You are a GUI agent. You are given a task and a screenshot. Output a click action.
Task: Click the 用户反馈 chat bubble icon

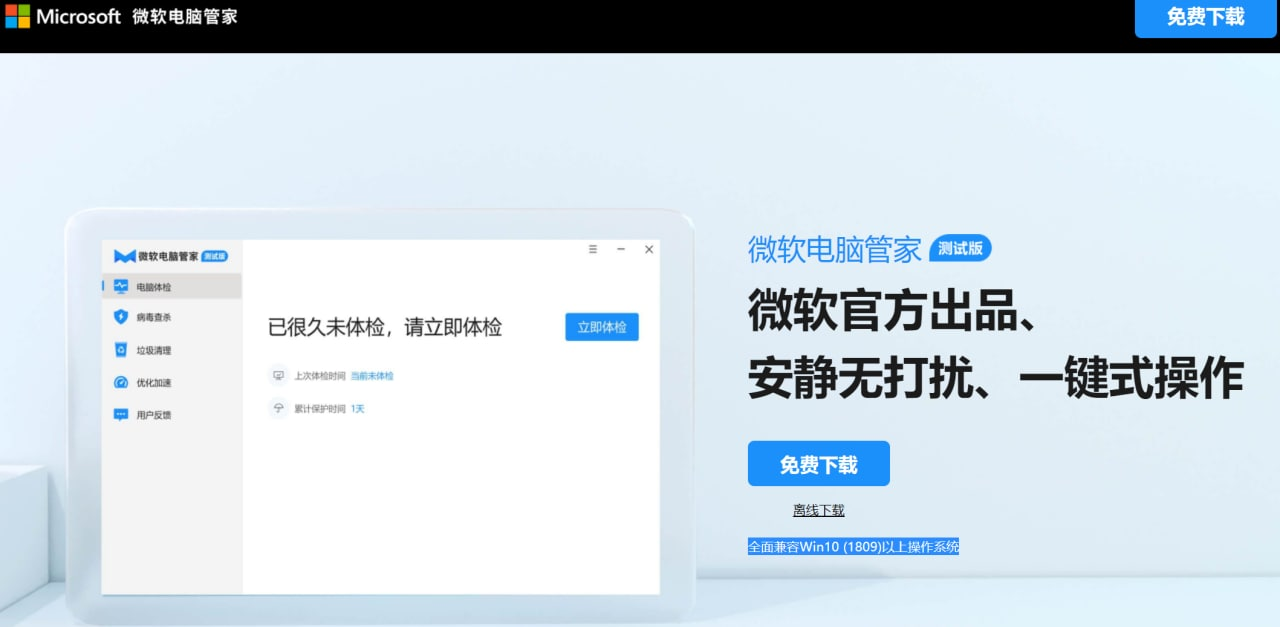click(x=121, y=414)
